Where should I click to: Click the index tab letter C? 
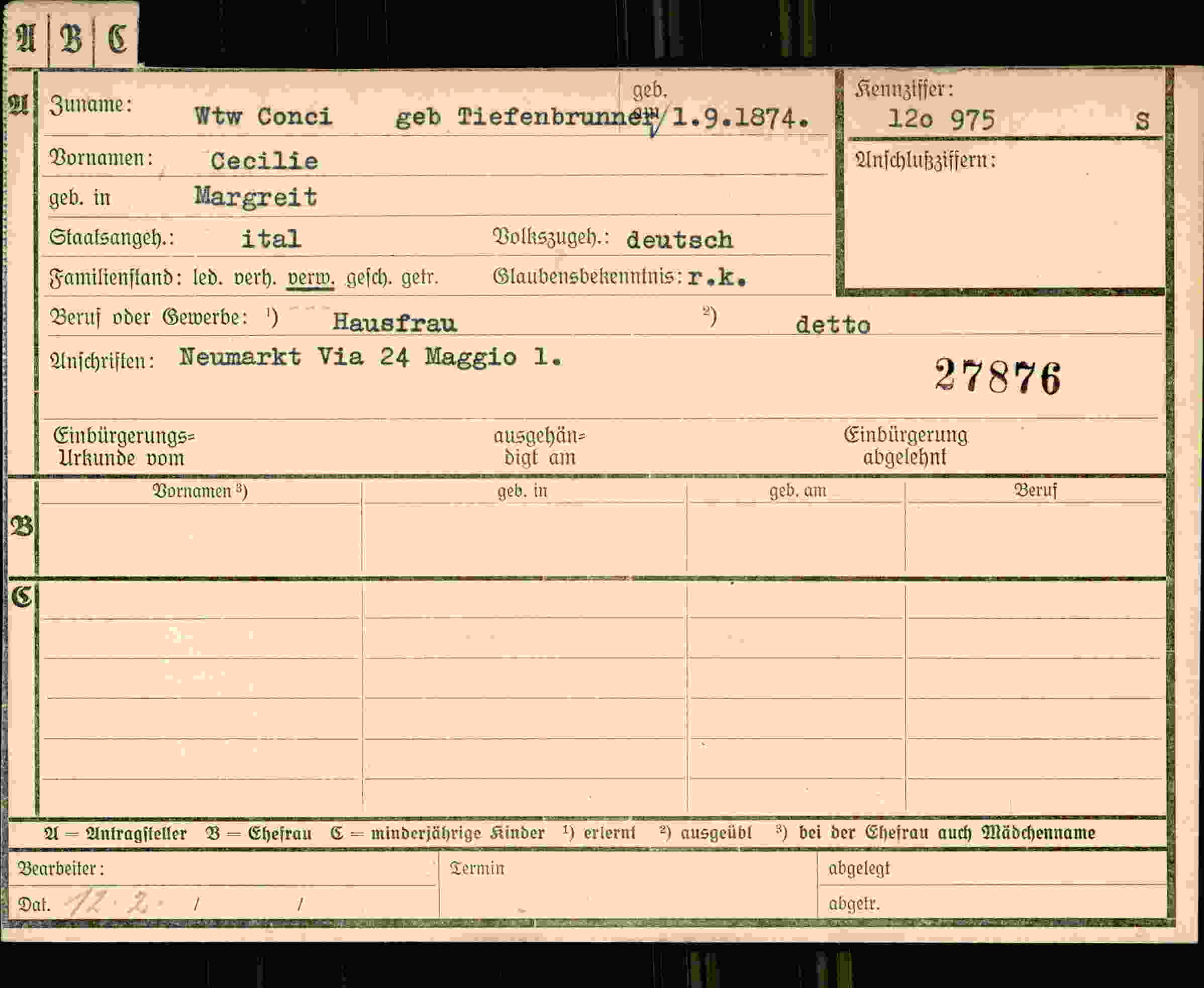click(x=117, y=39)
